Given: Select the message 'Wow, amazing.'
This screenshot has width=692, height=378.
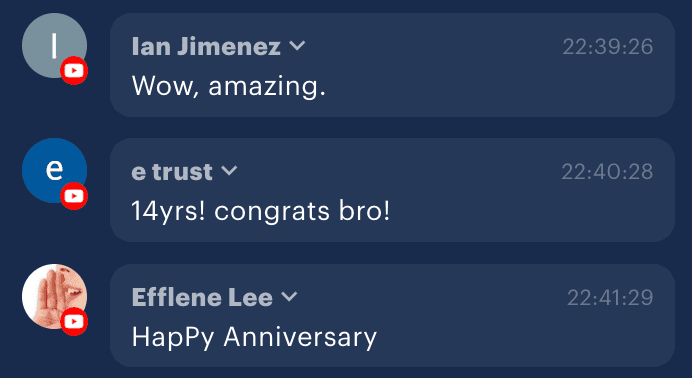Looking at the screenshot, I should (229, 86).
